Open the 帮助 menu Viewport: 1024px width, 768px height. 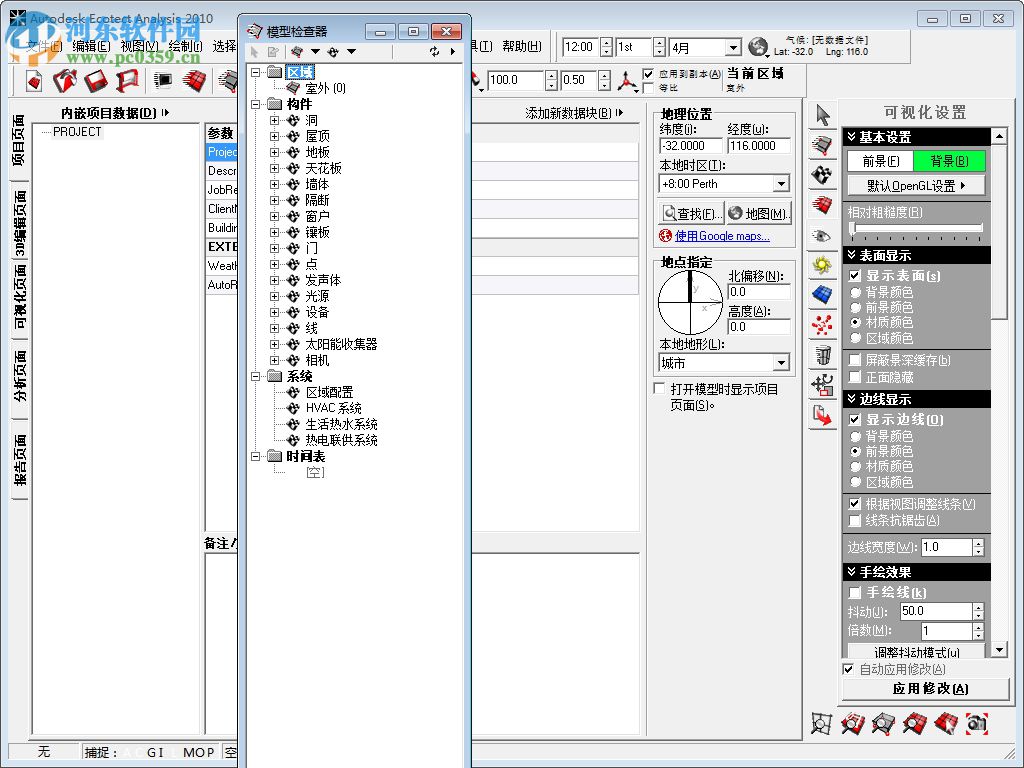521,46
